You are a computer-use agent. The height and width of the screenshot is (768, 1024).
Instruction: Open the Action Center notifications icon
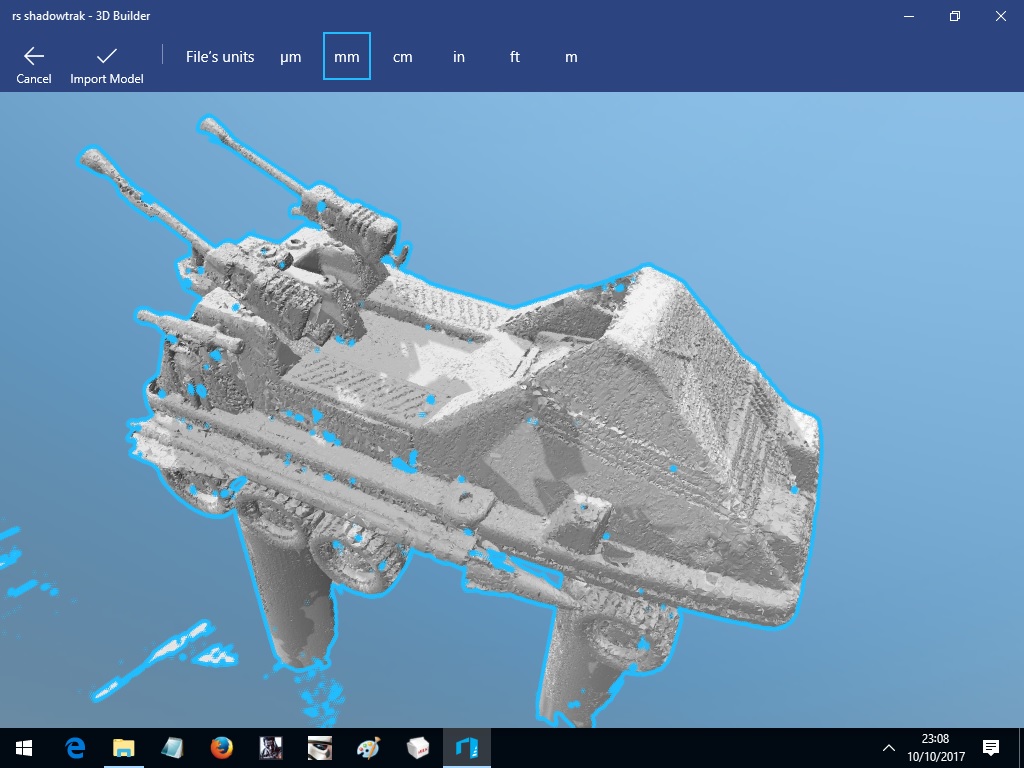[991, 748]
